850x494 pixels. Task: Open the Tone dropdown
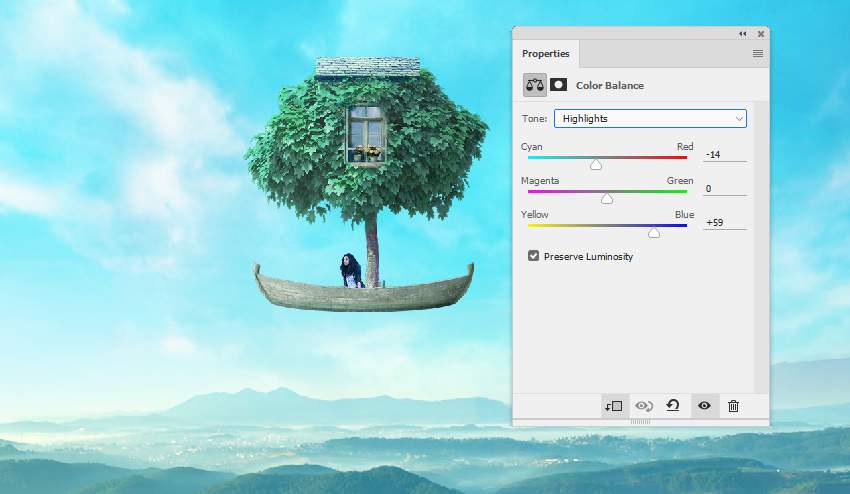click(x=650, y=119)
